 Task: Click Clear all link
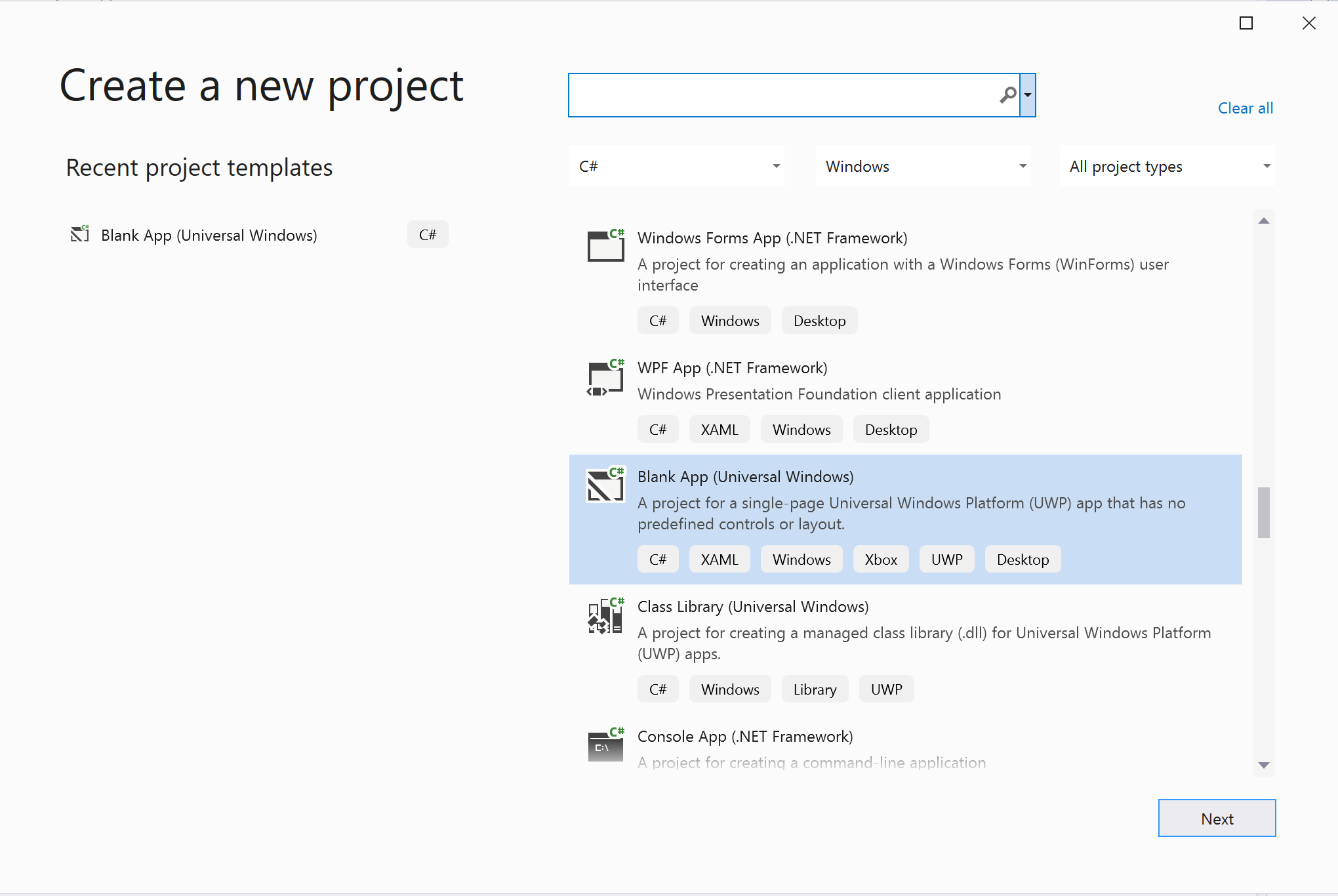tap(1246, 108)
